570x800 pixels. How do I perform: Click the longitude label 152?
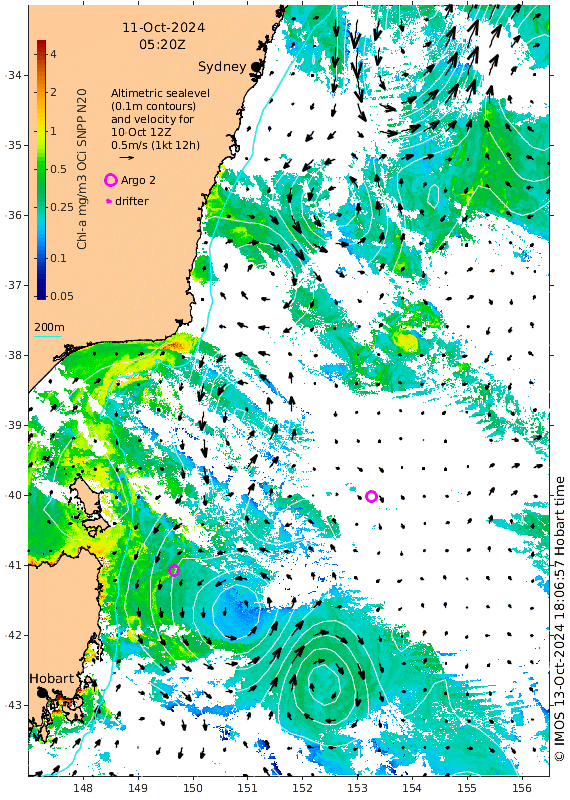tap(302, 788)
